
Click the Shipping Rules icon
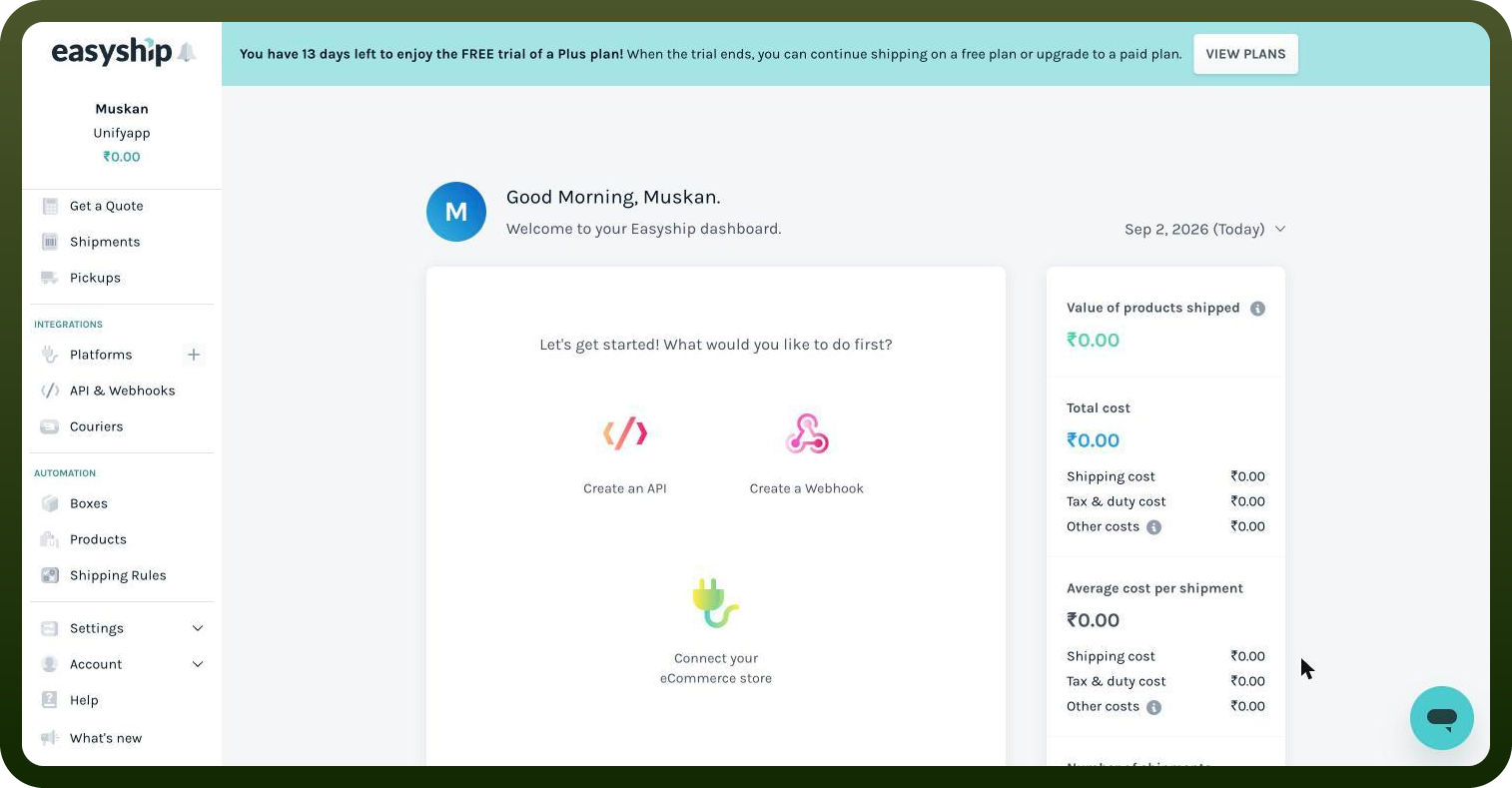[50, 575]
